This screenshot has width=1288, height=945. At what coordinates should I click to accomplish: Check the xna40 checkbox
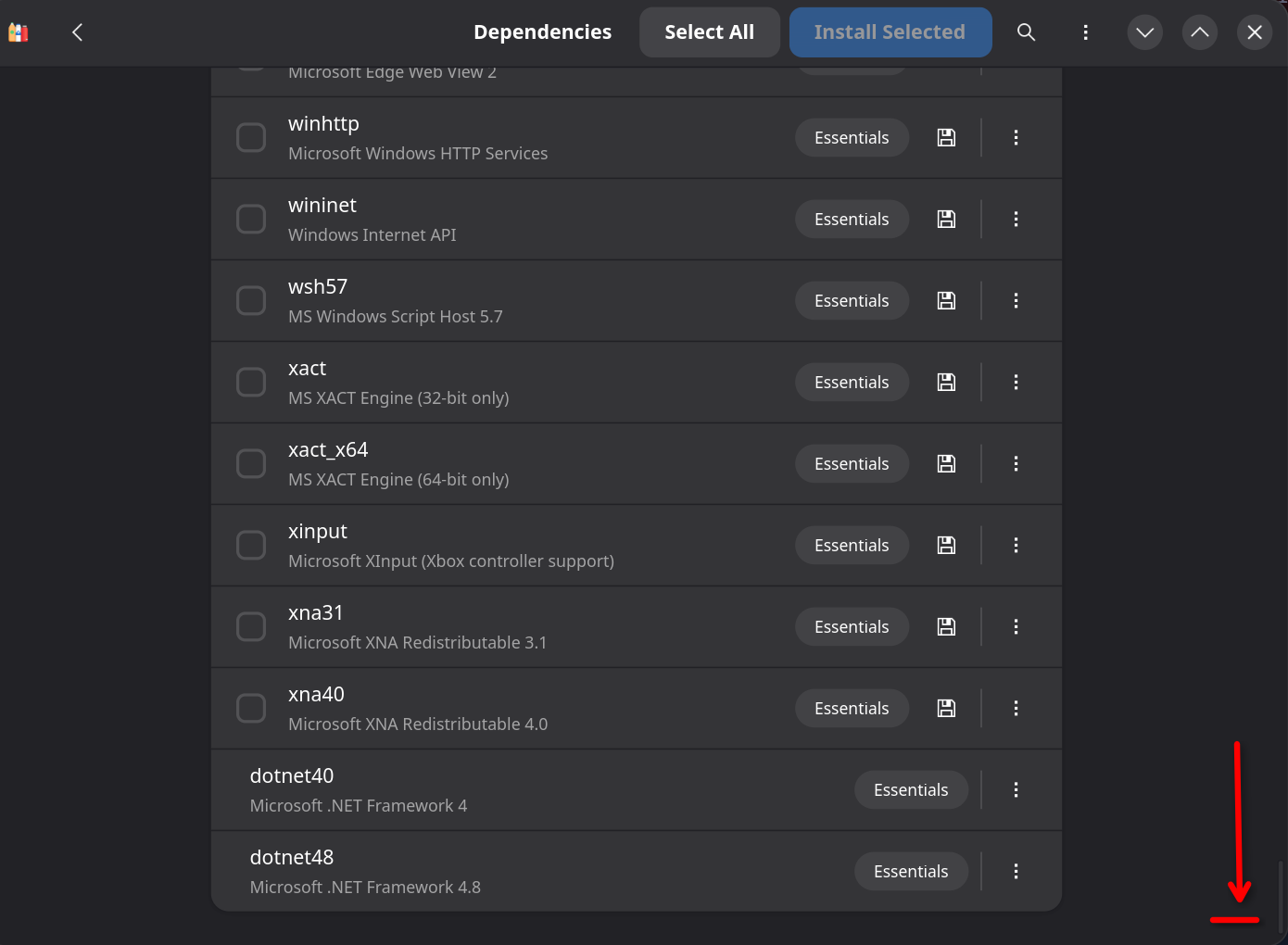(251, 709)
